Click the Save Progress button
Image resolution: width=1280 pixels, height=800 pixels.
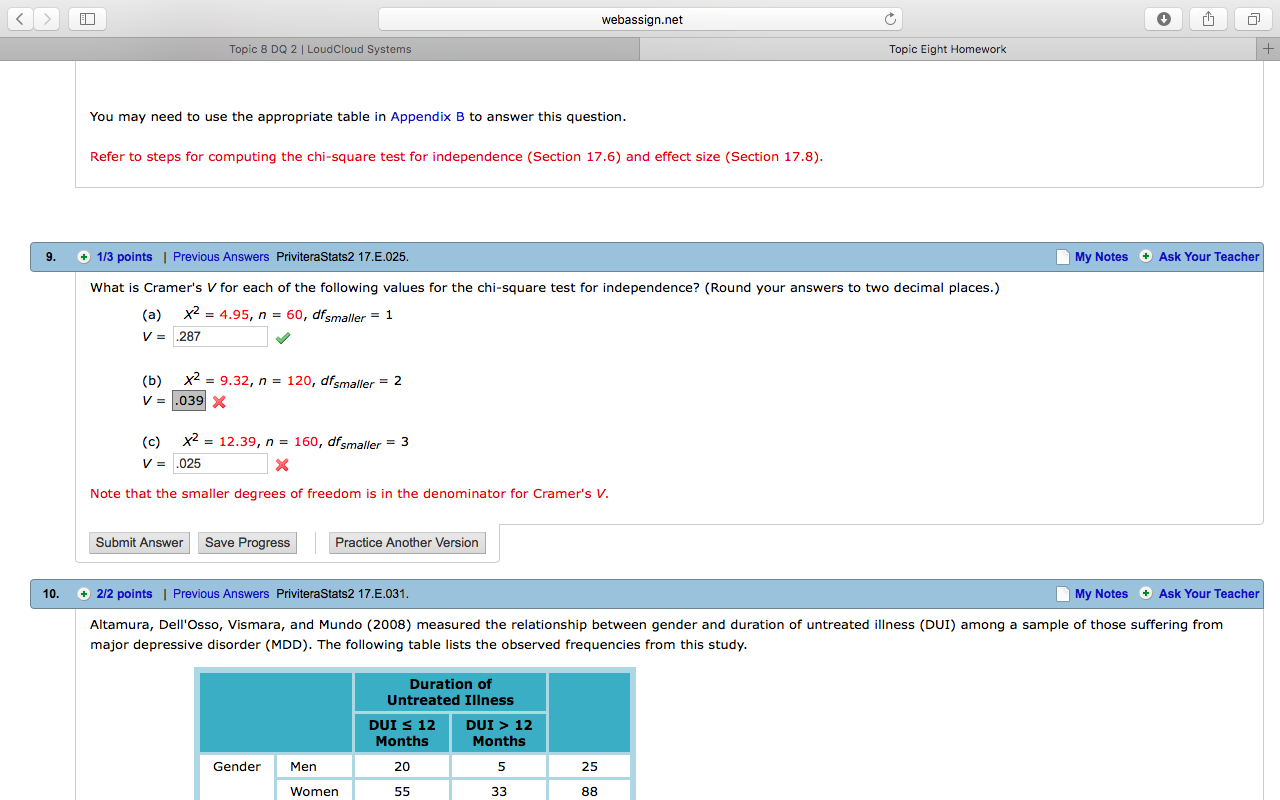(x=247, y=542)
